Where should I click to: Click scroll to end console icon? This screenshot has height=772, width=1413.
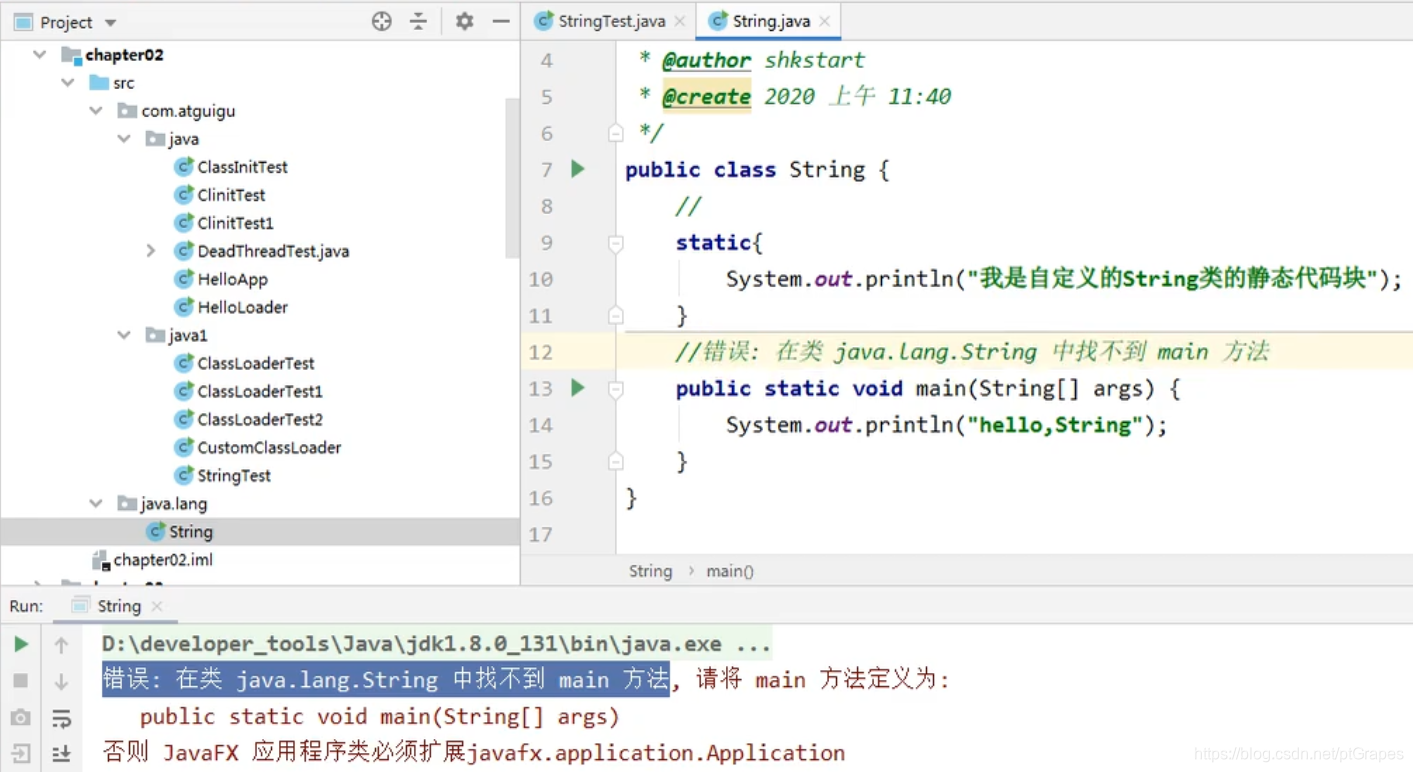click(61, 753)
